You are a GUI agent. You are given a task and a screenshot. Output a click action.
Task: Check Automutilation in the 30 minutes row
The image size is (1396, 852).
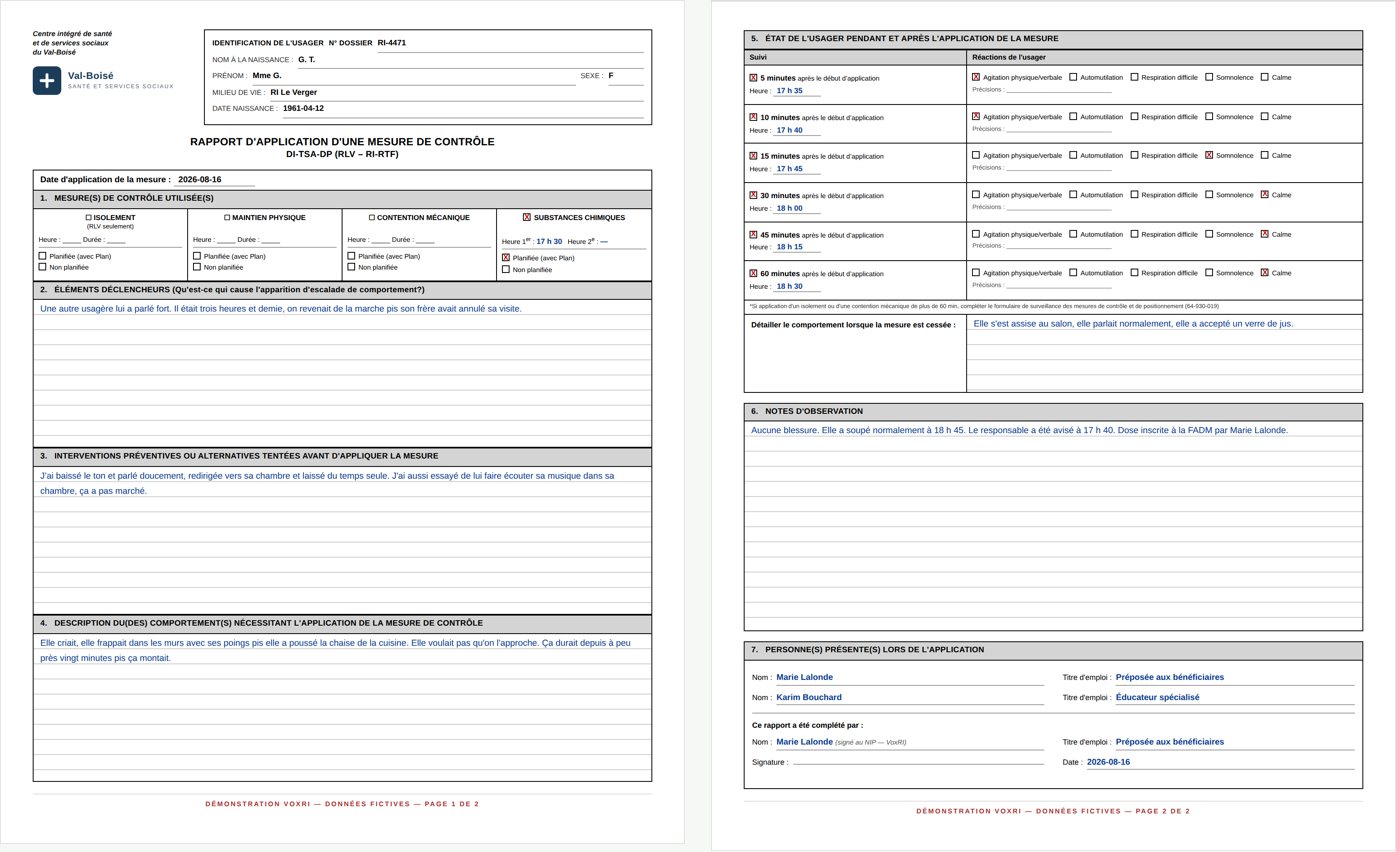coord(1073,194)
